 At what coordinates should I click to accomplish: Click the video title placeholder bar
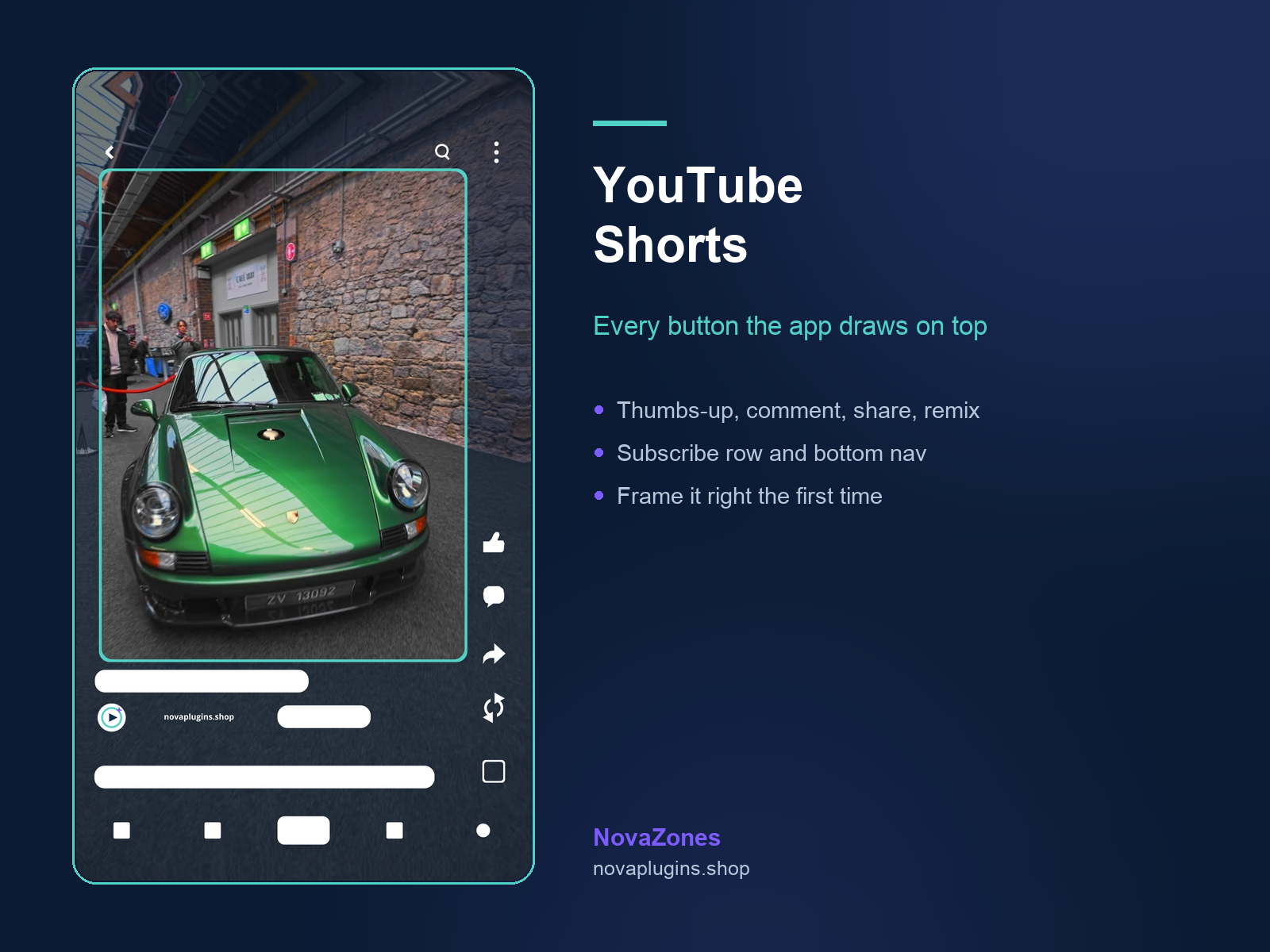202,681
